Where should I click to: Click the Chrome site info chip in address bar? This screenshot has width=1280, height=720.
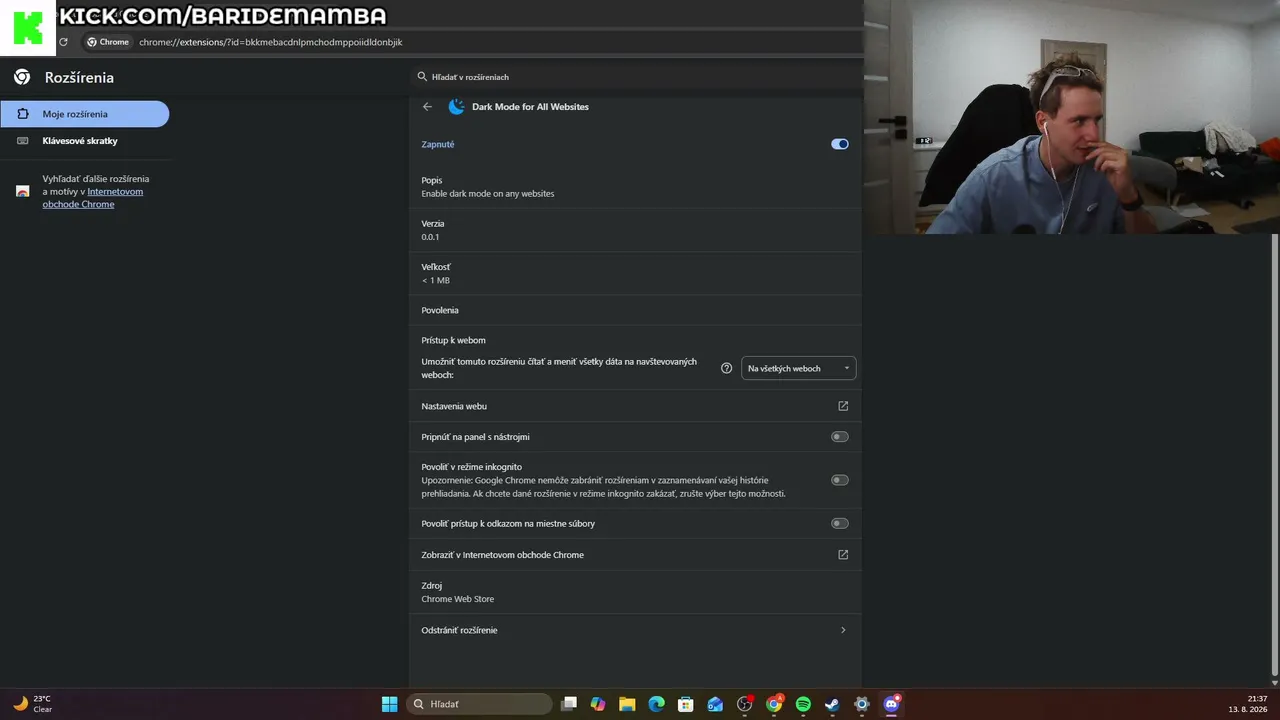[x=108, y=42]
